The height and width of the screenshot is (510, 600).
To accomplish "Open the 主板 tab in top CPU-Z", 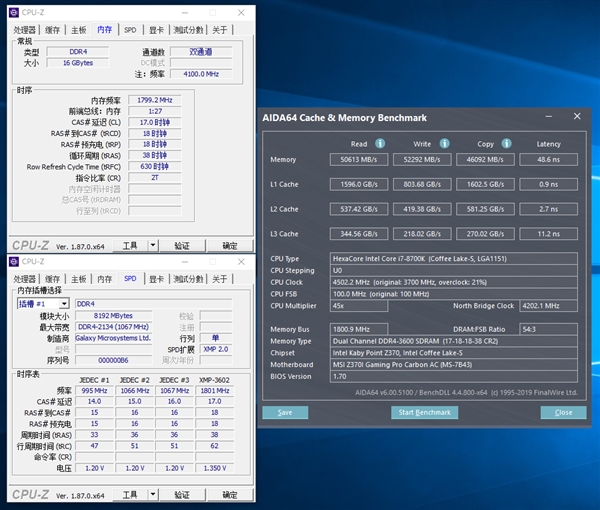I will click(78, 30).
